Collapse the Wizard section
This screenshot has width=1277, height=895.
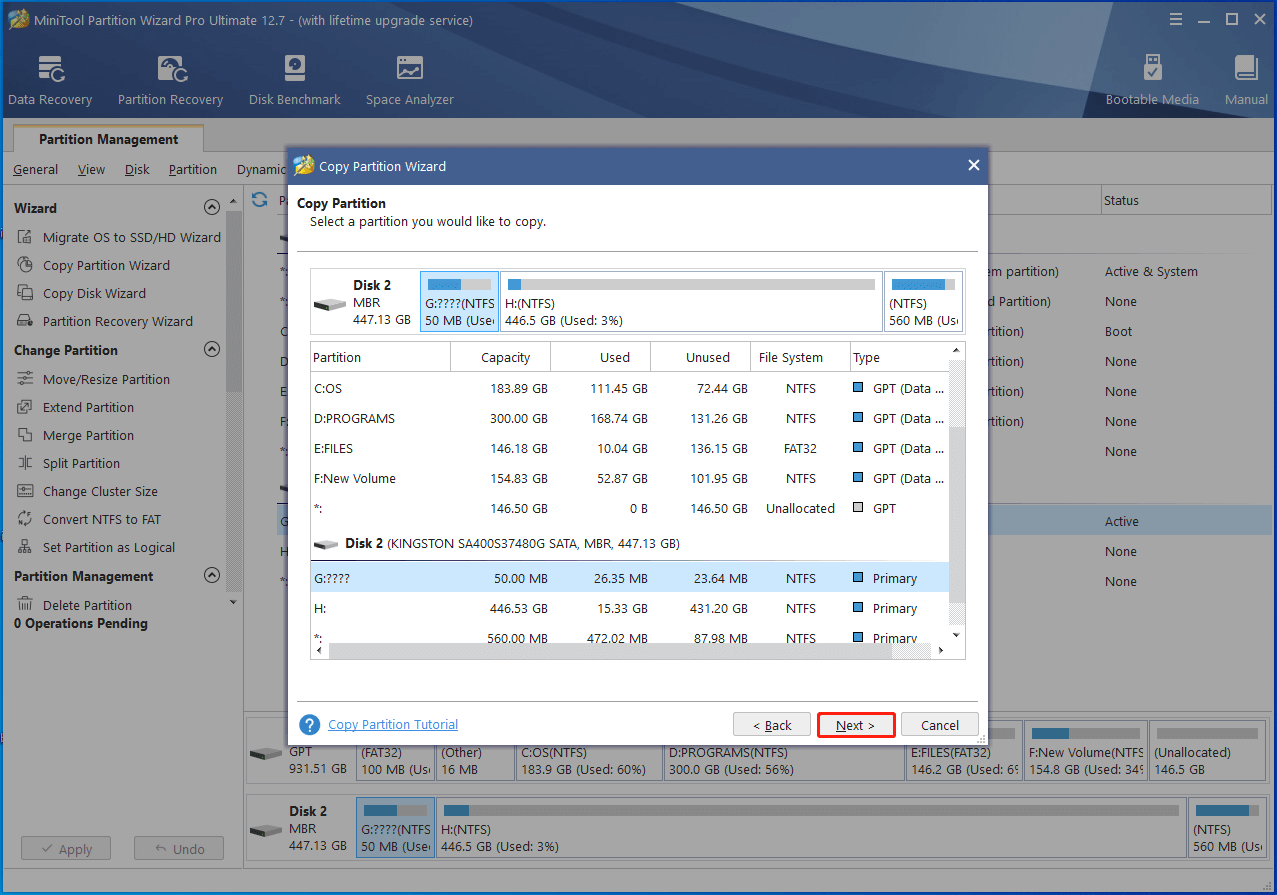[211, 208]
